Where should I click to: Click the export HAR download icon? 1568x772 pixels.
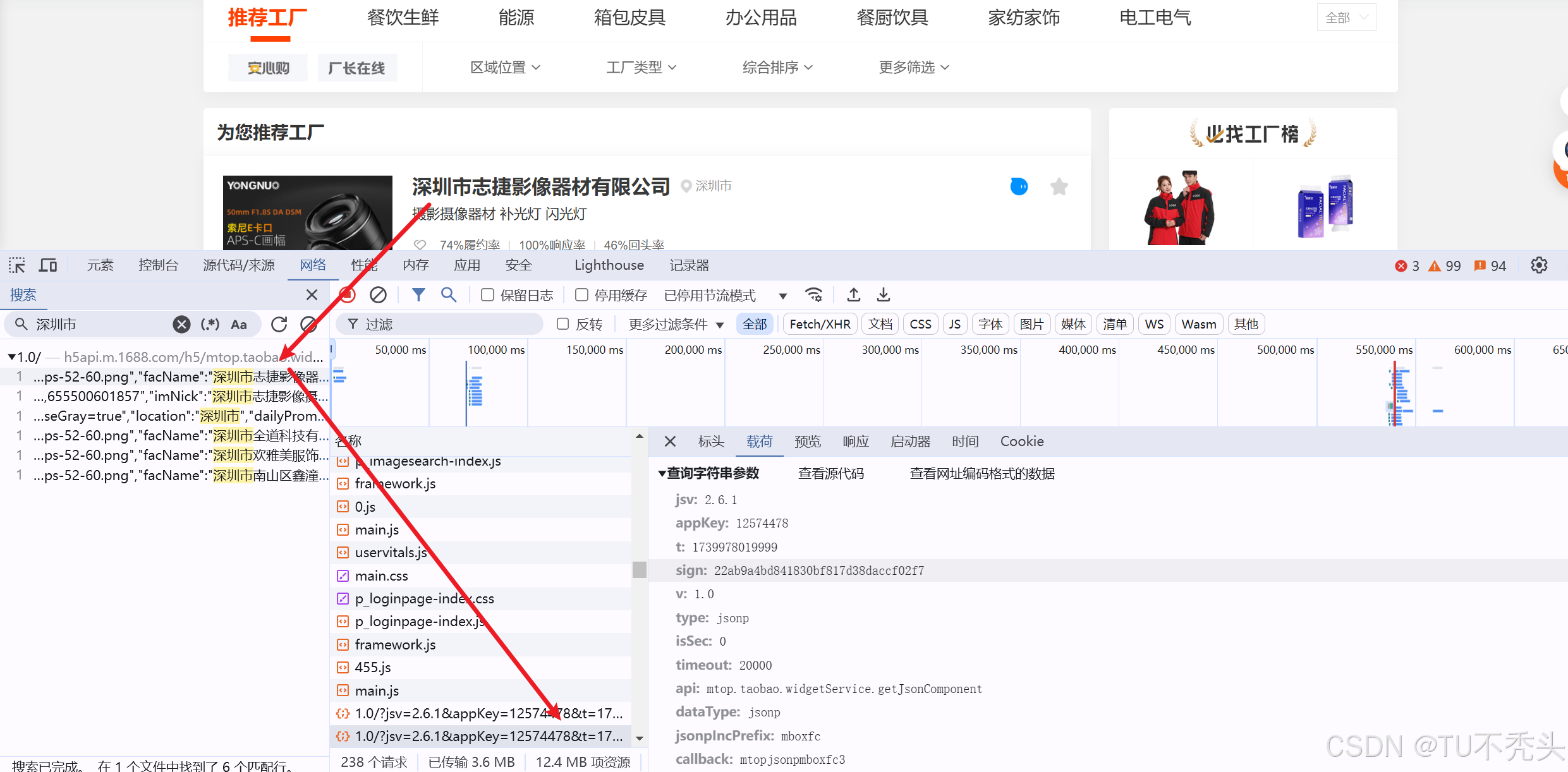[884, 295]
